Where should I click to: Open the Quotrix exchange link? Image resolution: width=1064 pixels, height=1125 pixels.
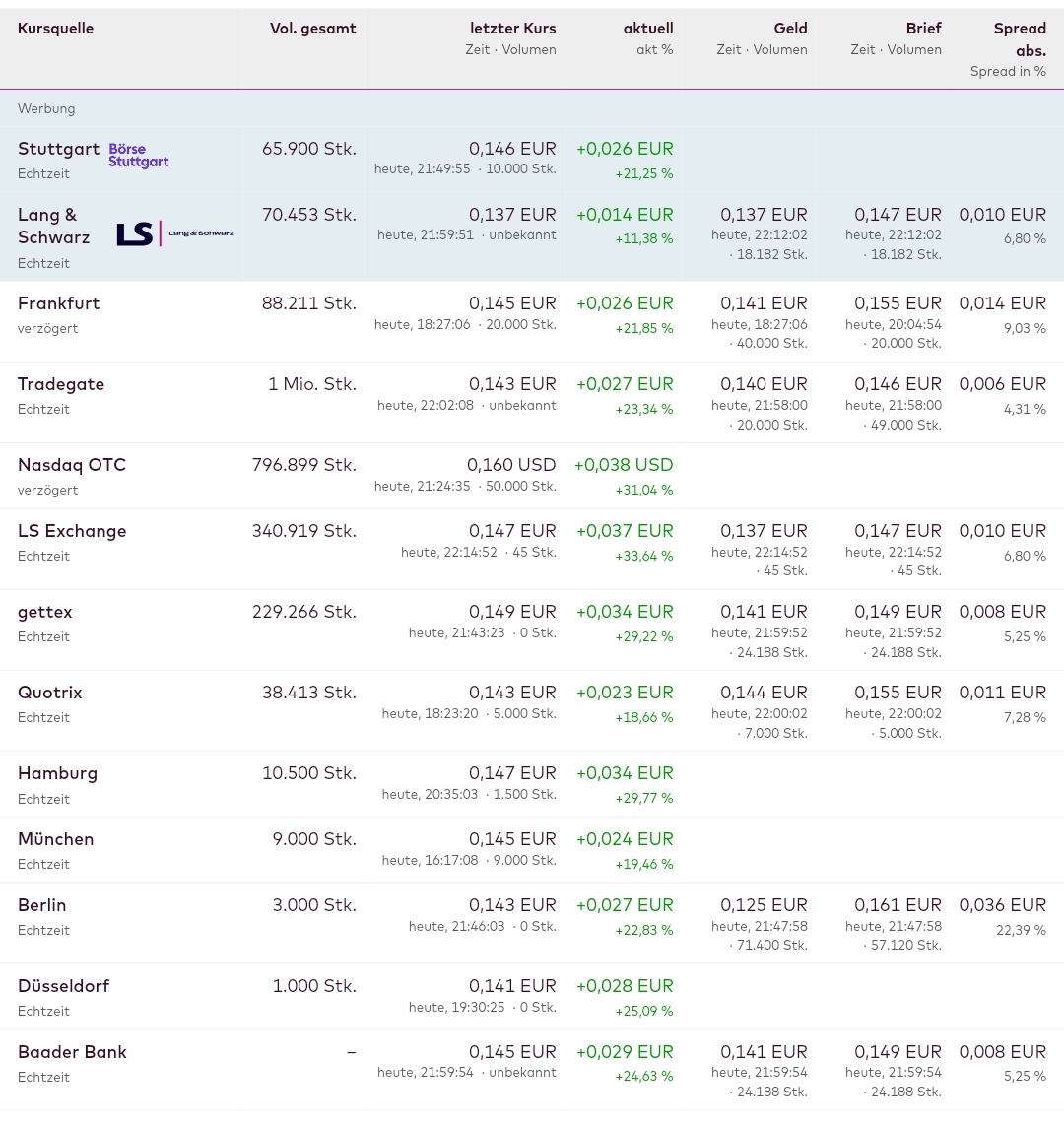pos(50,693)
